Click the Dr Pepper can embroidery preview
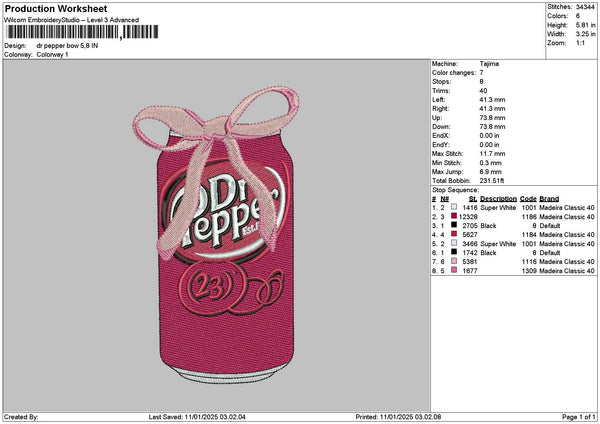The height and width of the screenshot is (424, 600). point(216,235)
